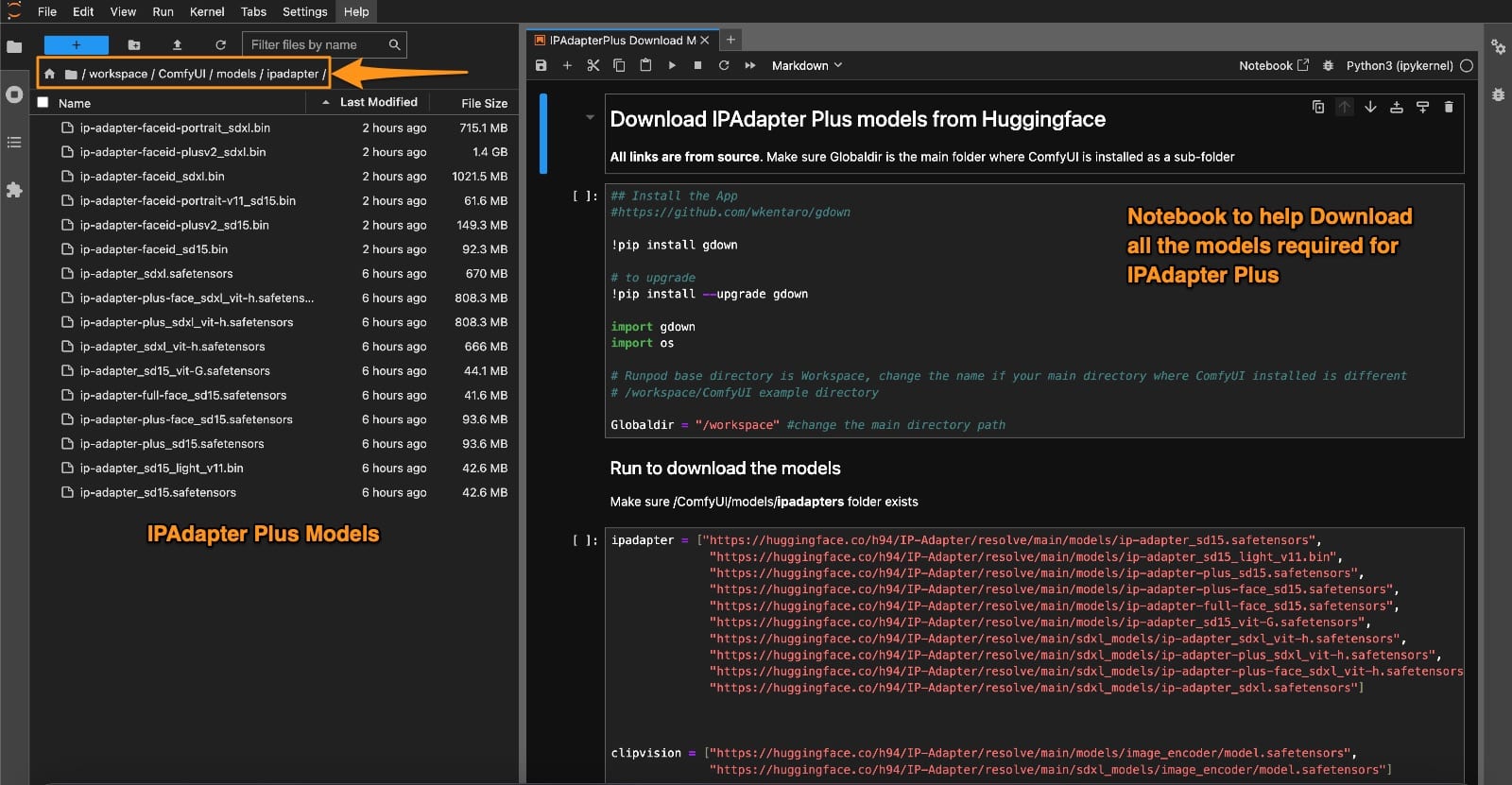Click the kernel status circle indicator
The width and height of the screenshot is (1512, 785).
click(1467, 65)
